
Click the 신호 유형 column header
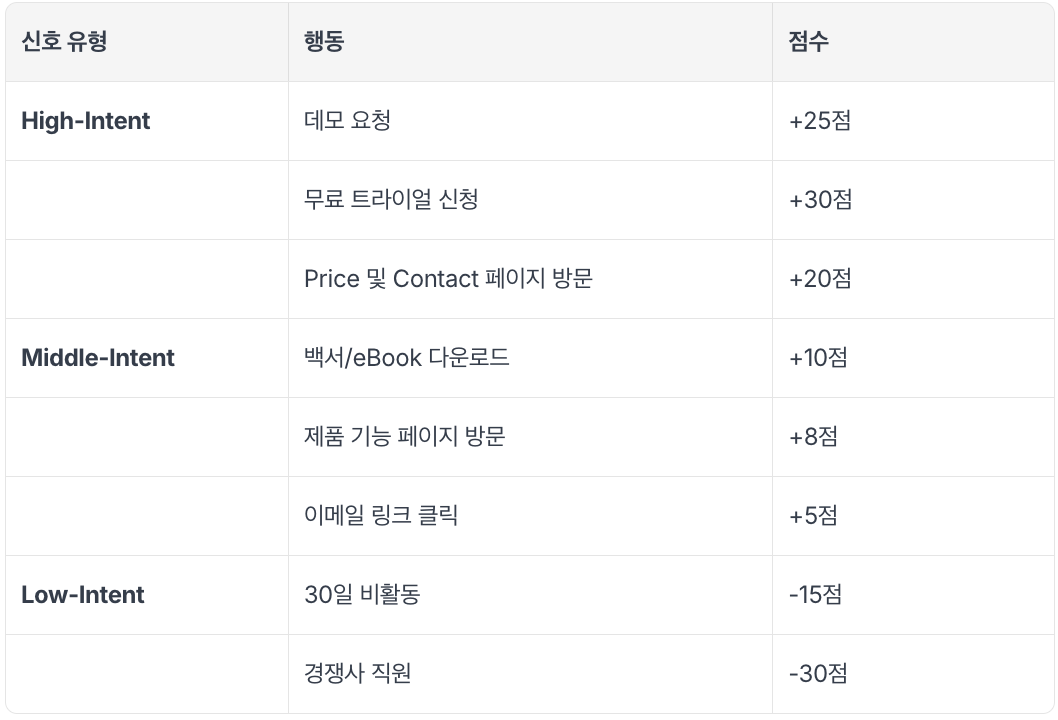tap(64, 42)
